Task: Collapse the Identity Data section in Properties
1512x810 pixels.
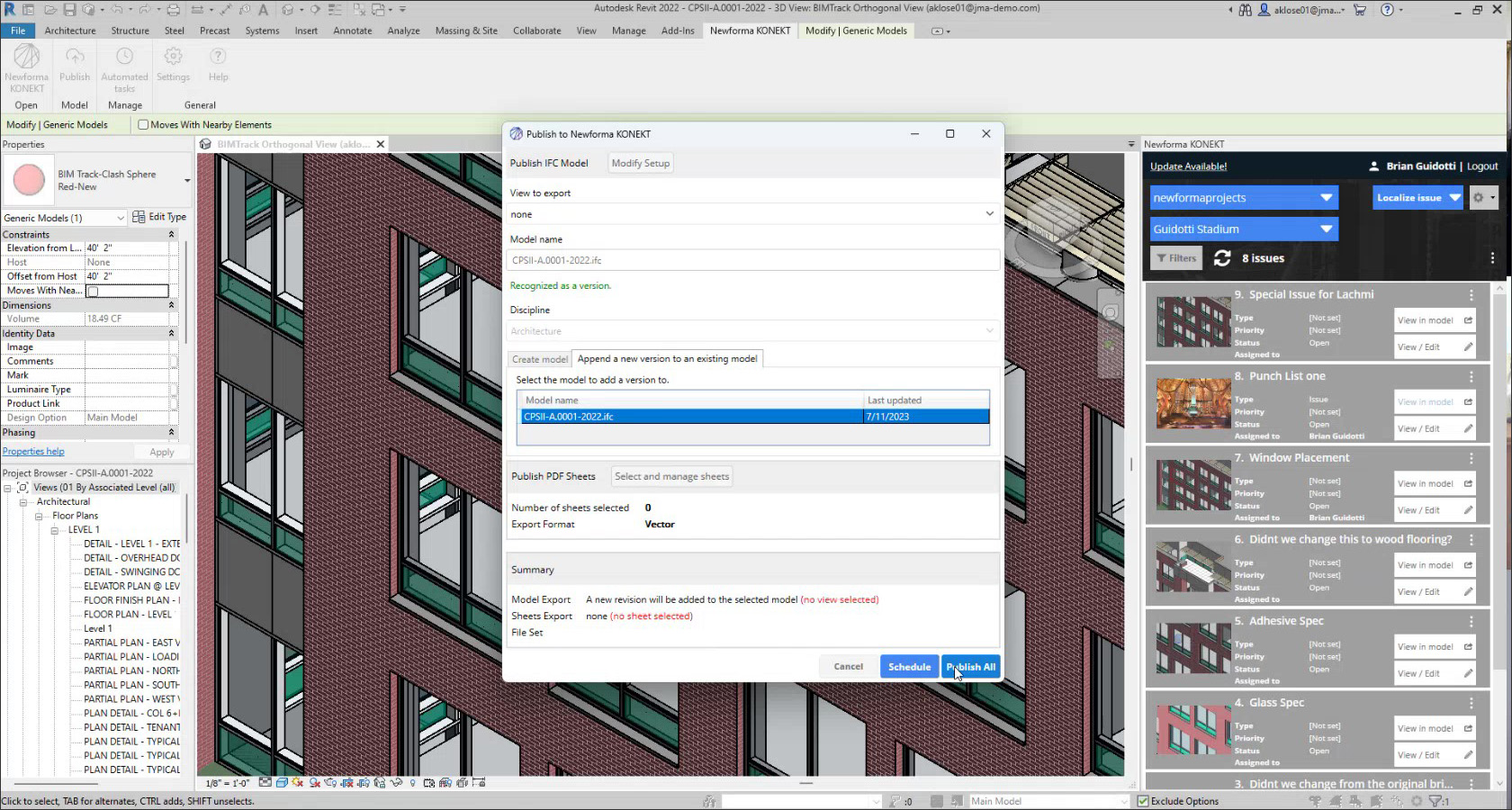Action: click(x=171, y=334)
